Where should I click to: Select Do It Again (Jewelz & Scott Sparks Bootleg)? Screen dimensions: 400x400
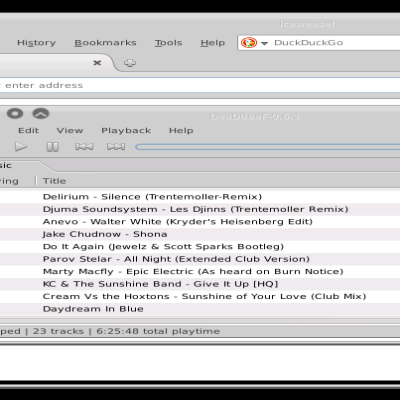[200, 247]
